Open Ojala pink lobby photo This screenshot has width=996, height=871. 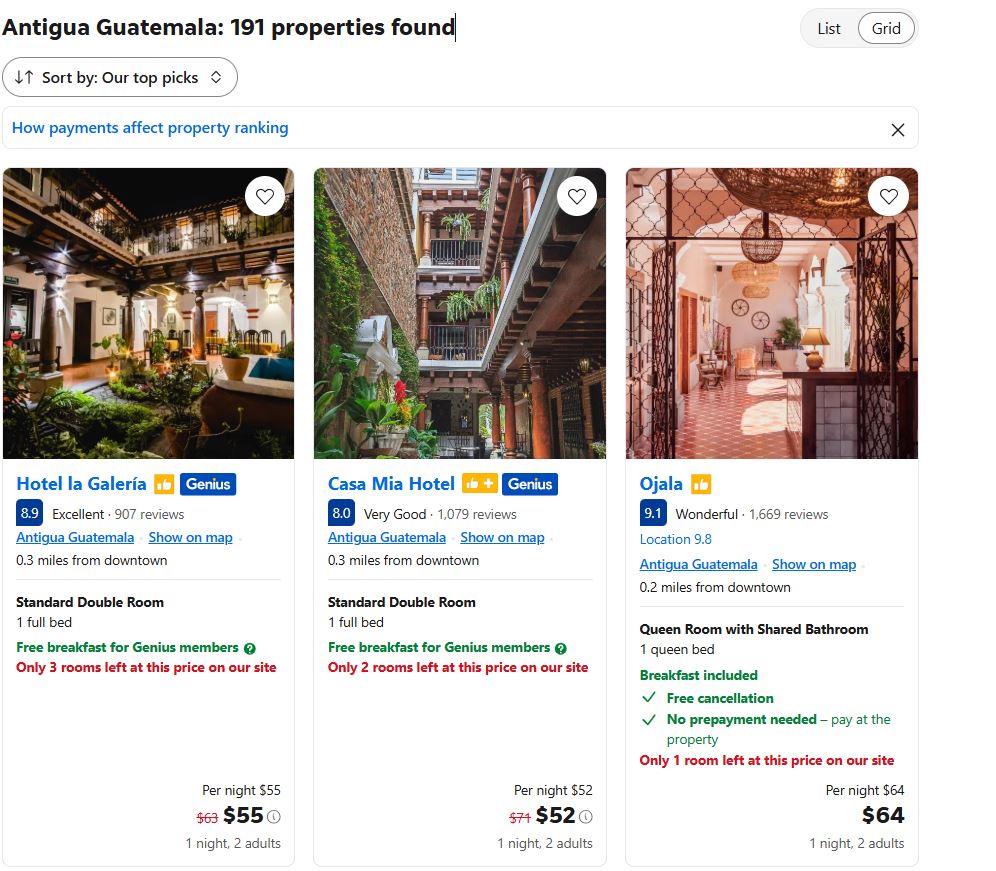[x=772, y=313]
